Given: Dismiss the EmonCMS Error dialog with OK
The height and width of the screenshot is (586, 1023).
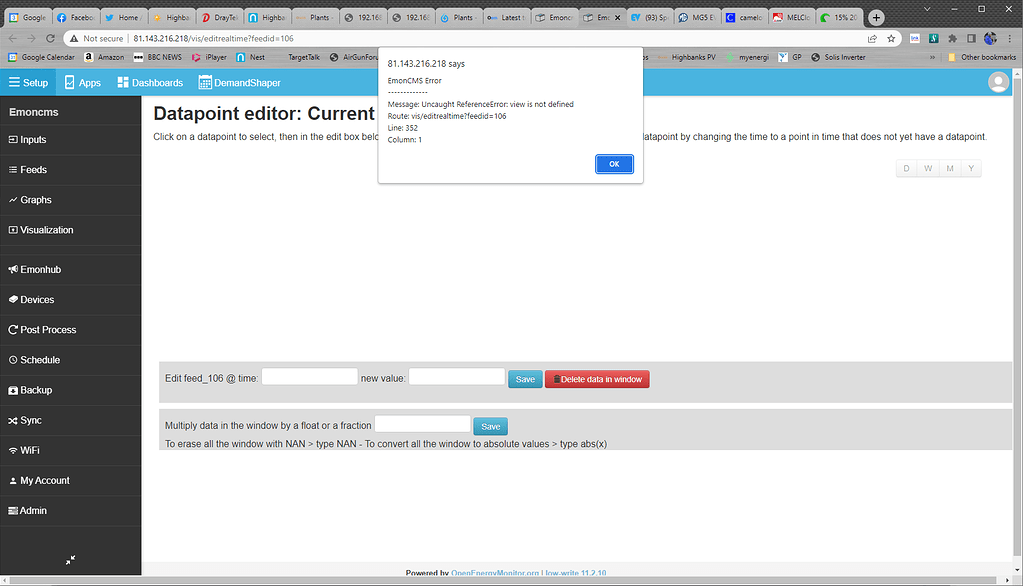Looking at the screenshot, I should [614, 163].
